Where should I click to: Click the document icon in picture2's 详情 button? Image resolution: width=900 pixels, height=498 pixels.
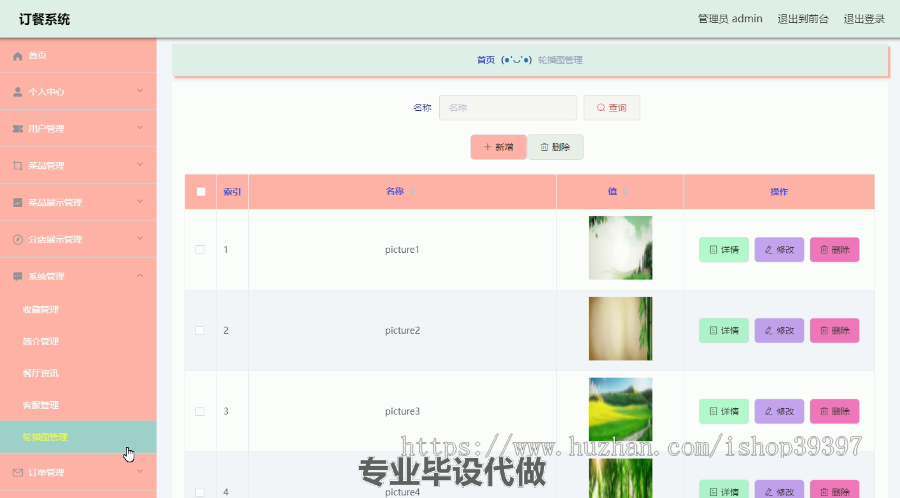click(x=713, y=330)
